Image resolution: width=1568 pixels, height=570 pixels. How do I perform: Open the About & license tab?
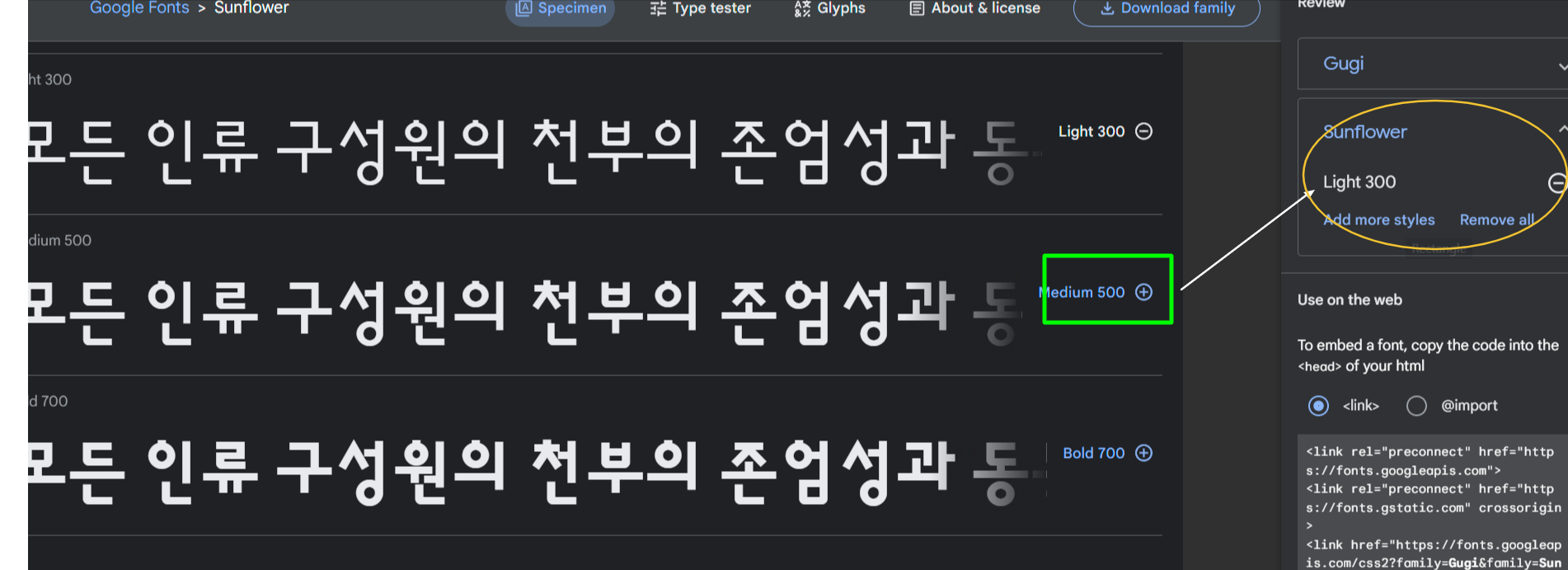click(975, 8)
